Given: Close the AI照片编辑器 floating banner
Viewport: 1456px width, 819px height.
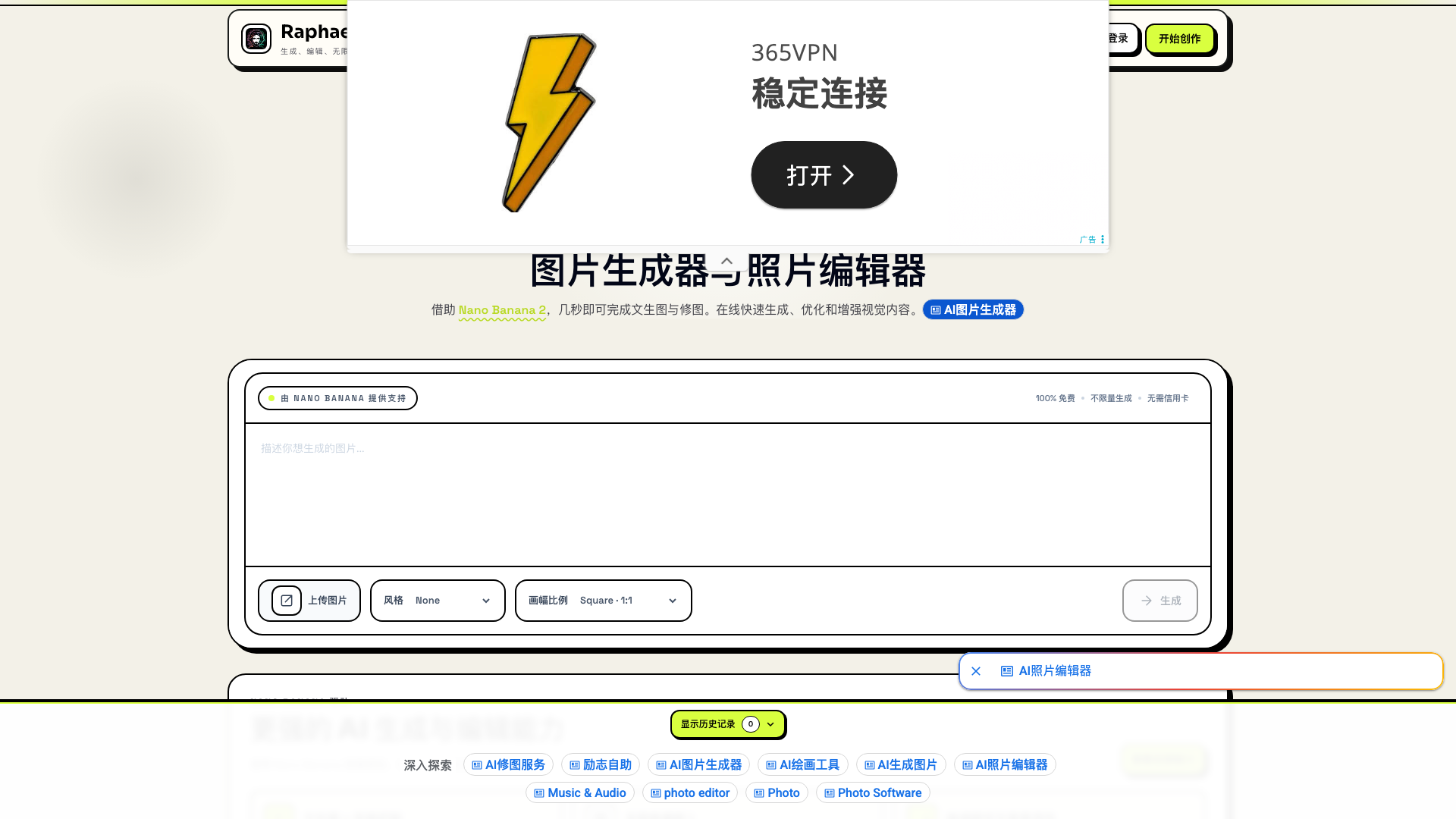Looking at the screenshot, I should tap(976, 671).
